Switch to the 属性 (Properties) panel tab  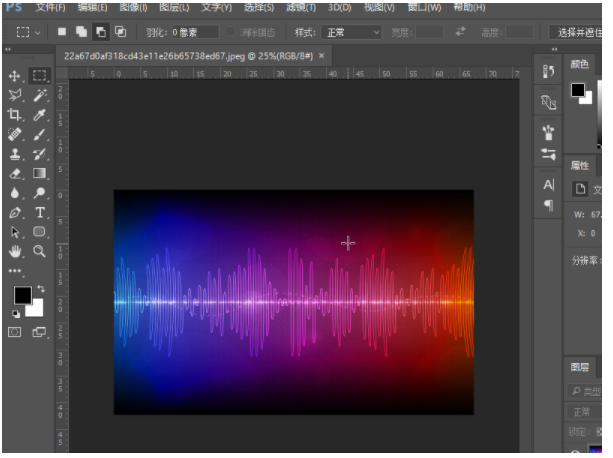pos(580,165)
